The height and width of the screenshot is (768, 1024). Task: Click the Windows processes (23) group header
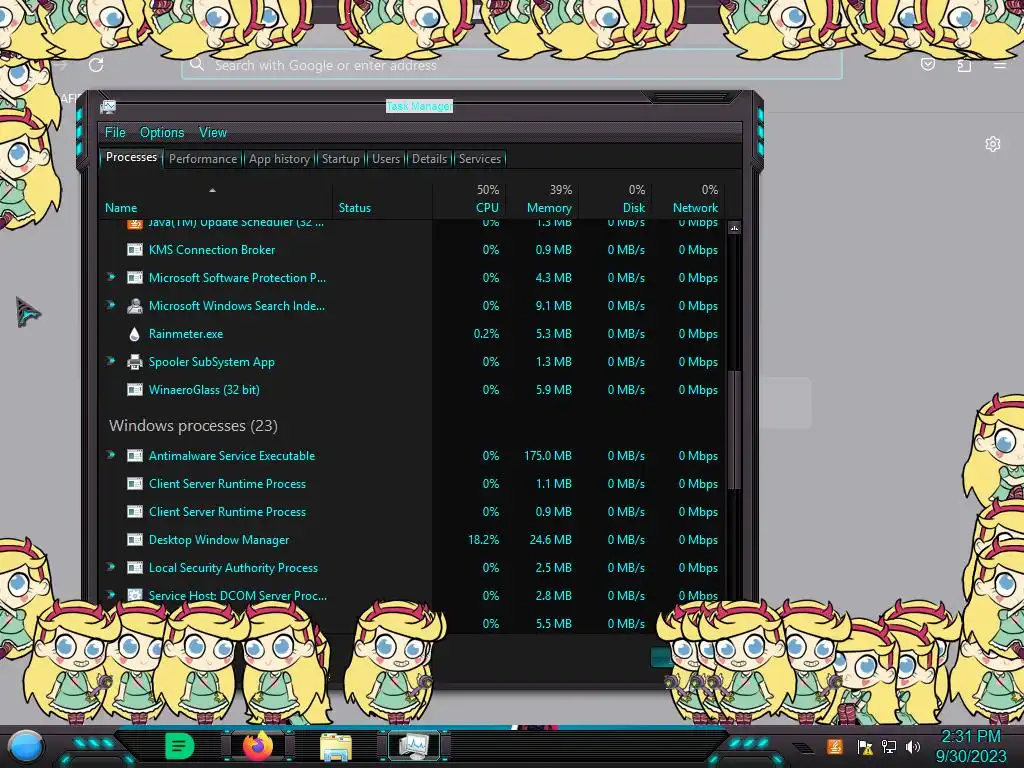click(x=193, y=426)
